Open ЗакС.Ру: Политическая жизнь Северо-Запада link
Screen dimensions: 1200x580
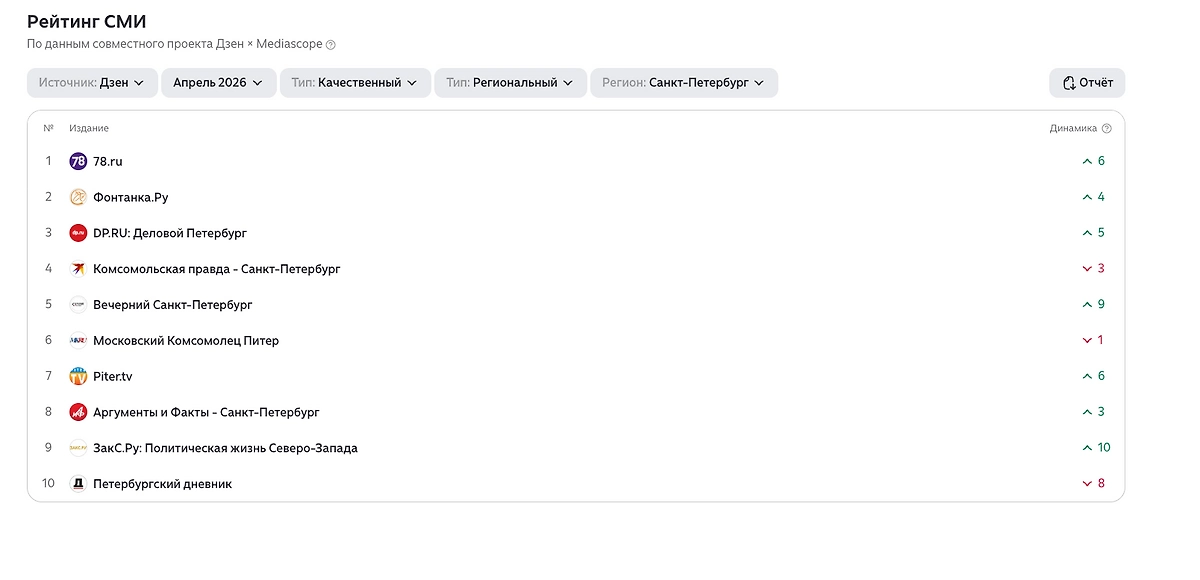[225, 448]
